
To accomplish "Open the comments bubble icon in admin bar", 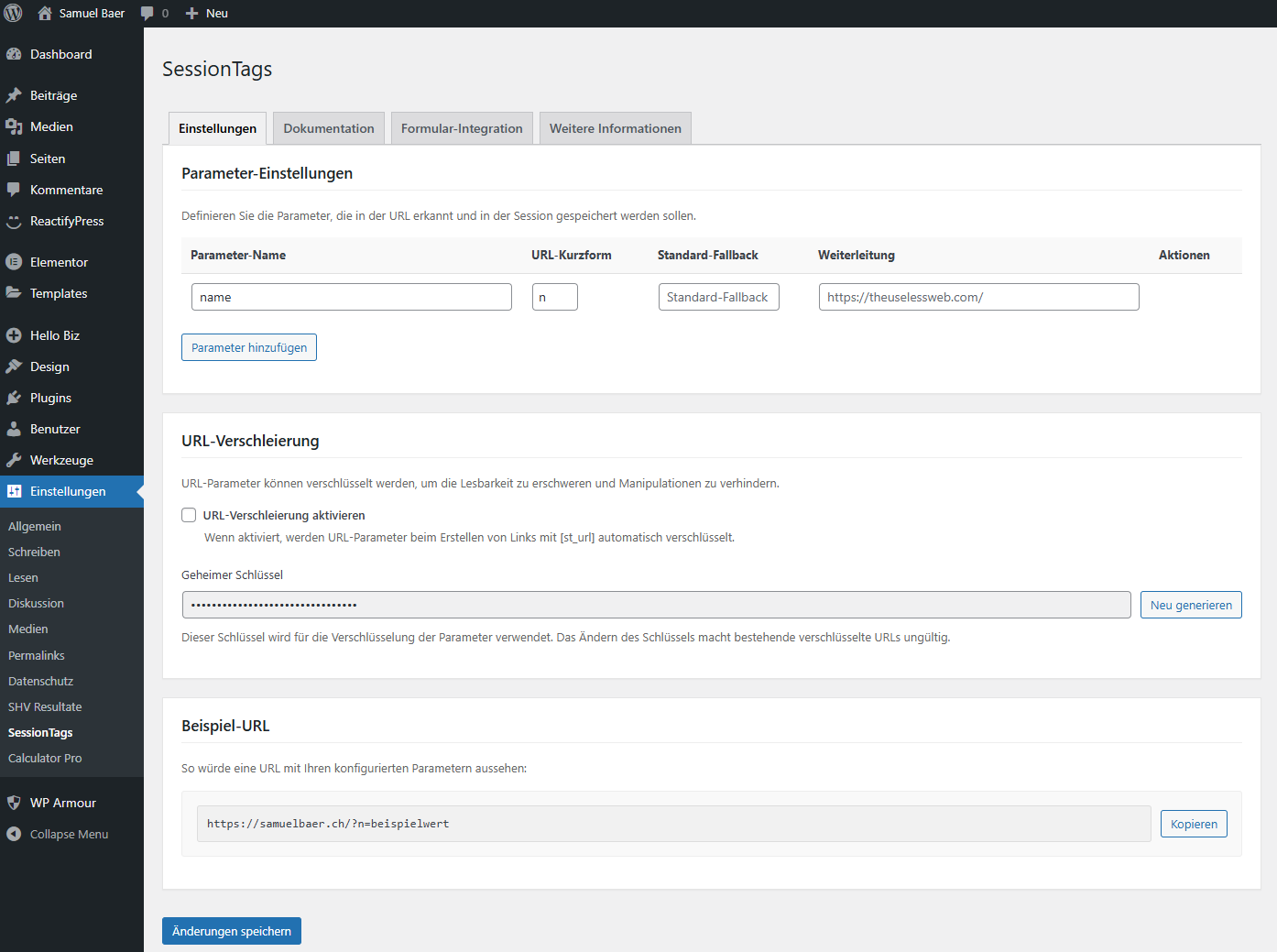I will [147, 14].
